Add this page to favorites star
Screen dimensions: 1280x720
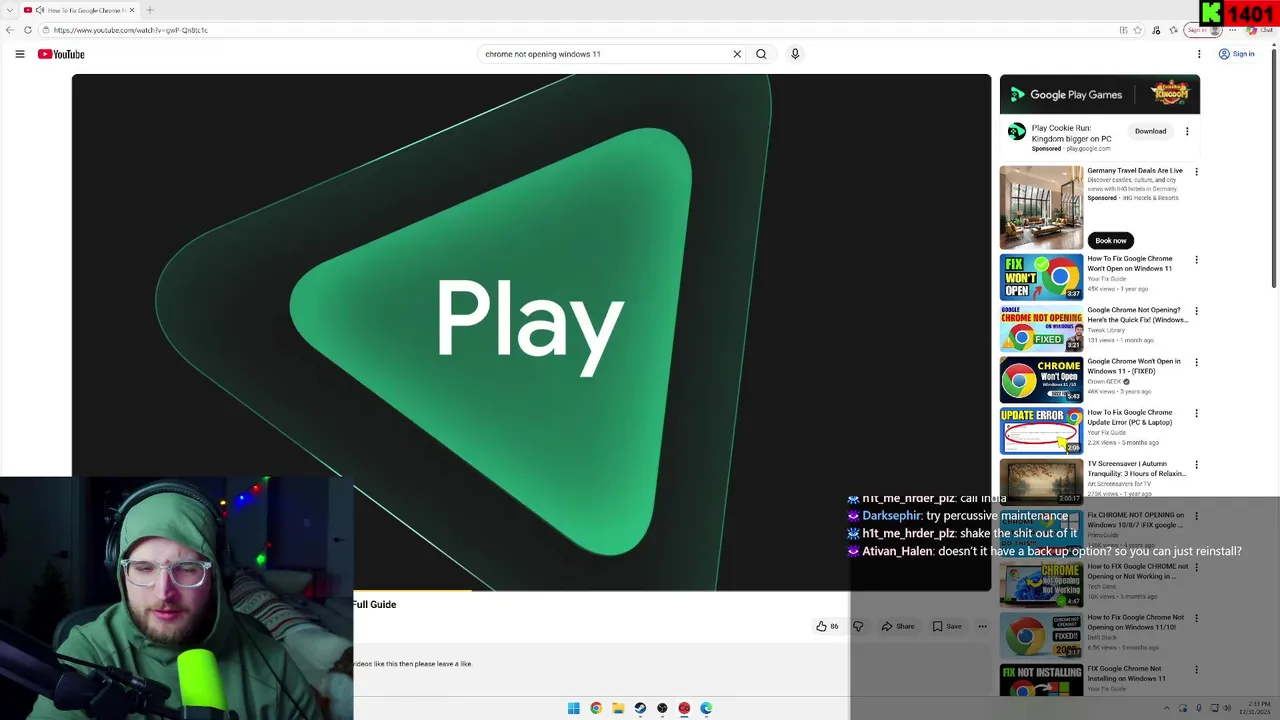[1137, 30]
